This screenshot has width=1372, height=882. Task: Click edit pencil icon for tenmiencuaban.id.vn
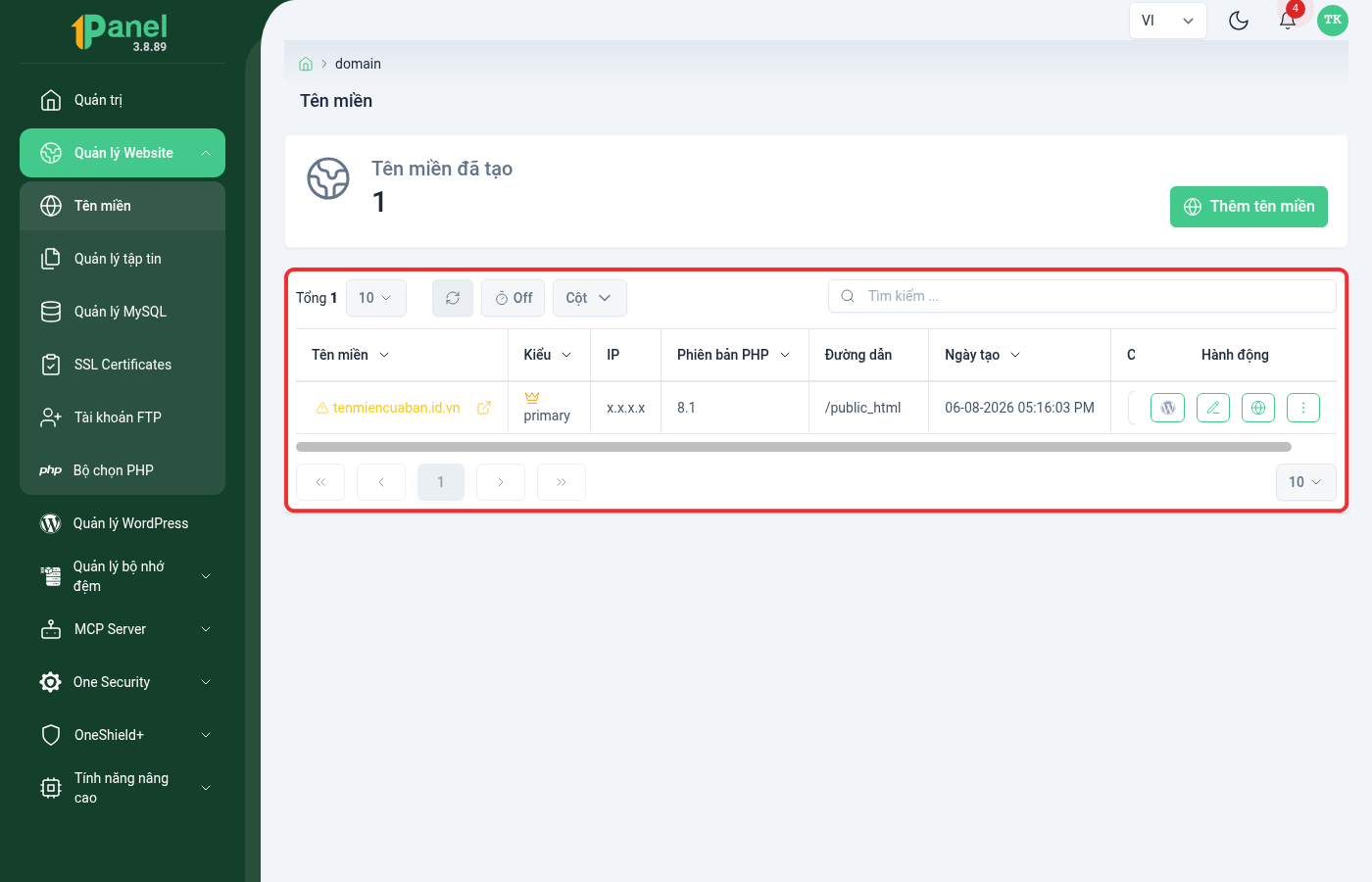point(1212,408)
